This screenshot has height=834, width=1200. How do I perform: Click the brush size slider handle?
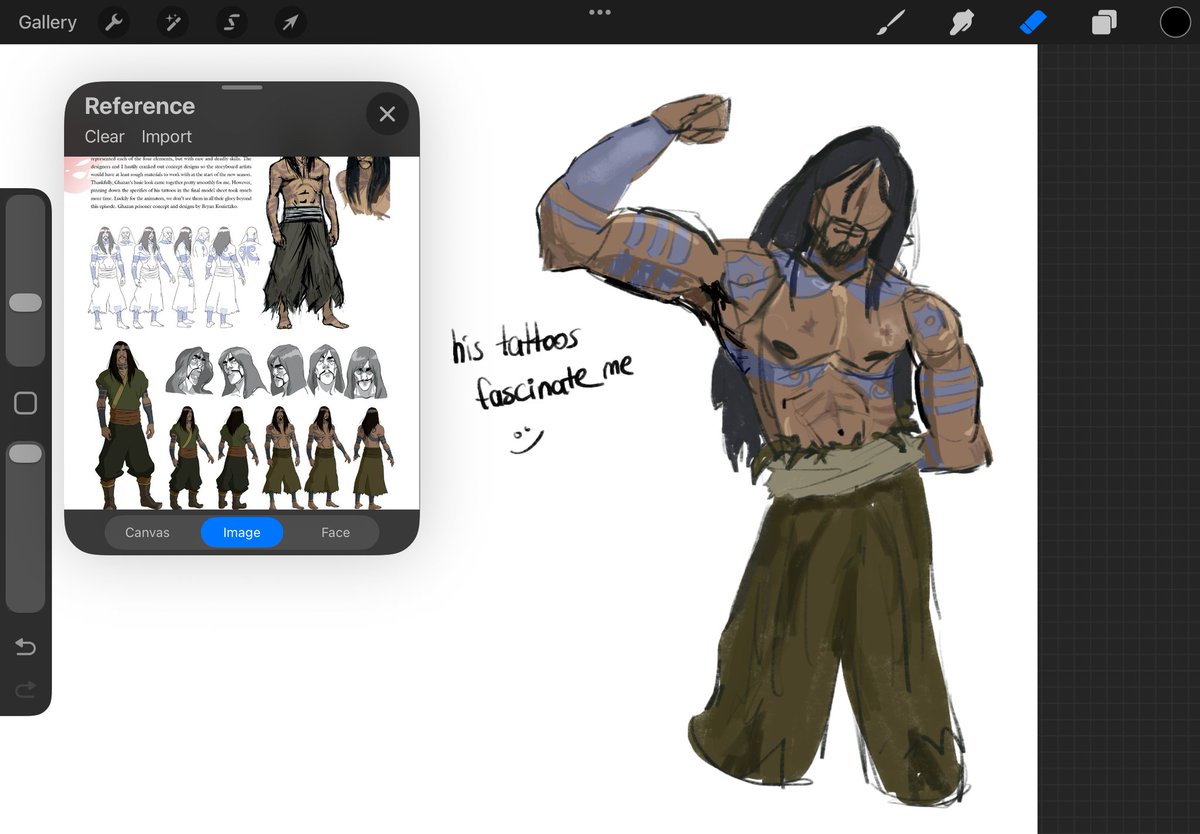[x=25, y=303]
